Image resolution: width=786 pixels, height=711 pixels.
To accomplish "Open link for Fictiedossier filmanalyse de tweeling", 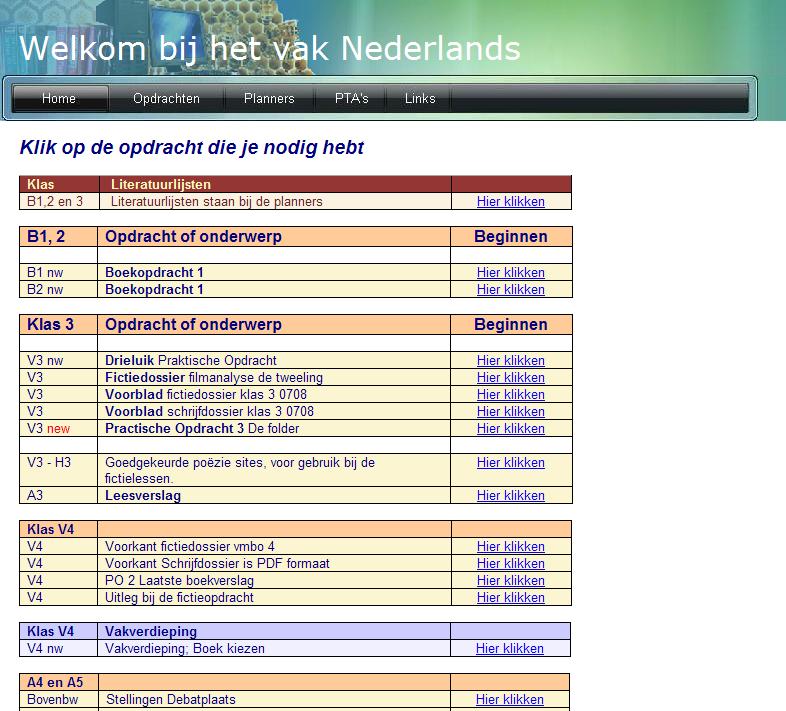I will pyautogui.click(x=510, y=378).
